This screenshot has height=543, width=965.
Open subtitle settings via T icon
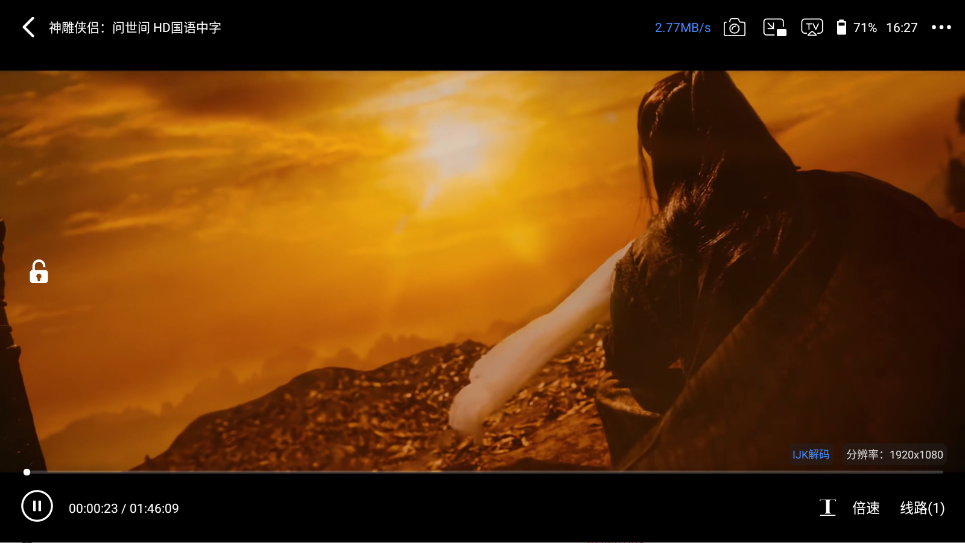[x=827, y=508]
